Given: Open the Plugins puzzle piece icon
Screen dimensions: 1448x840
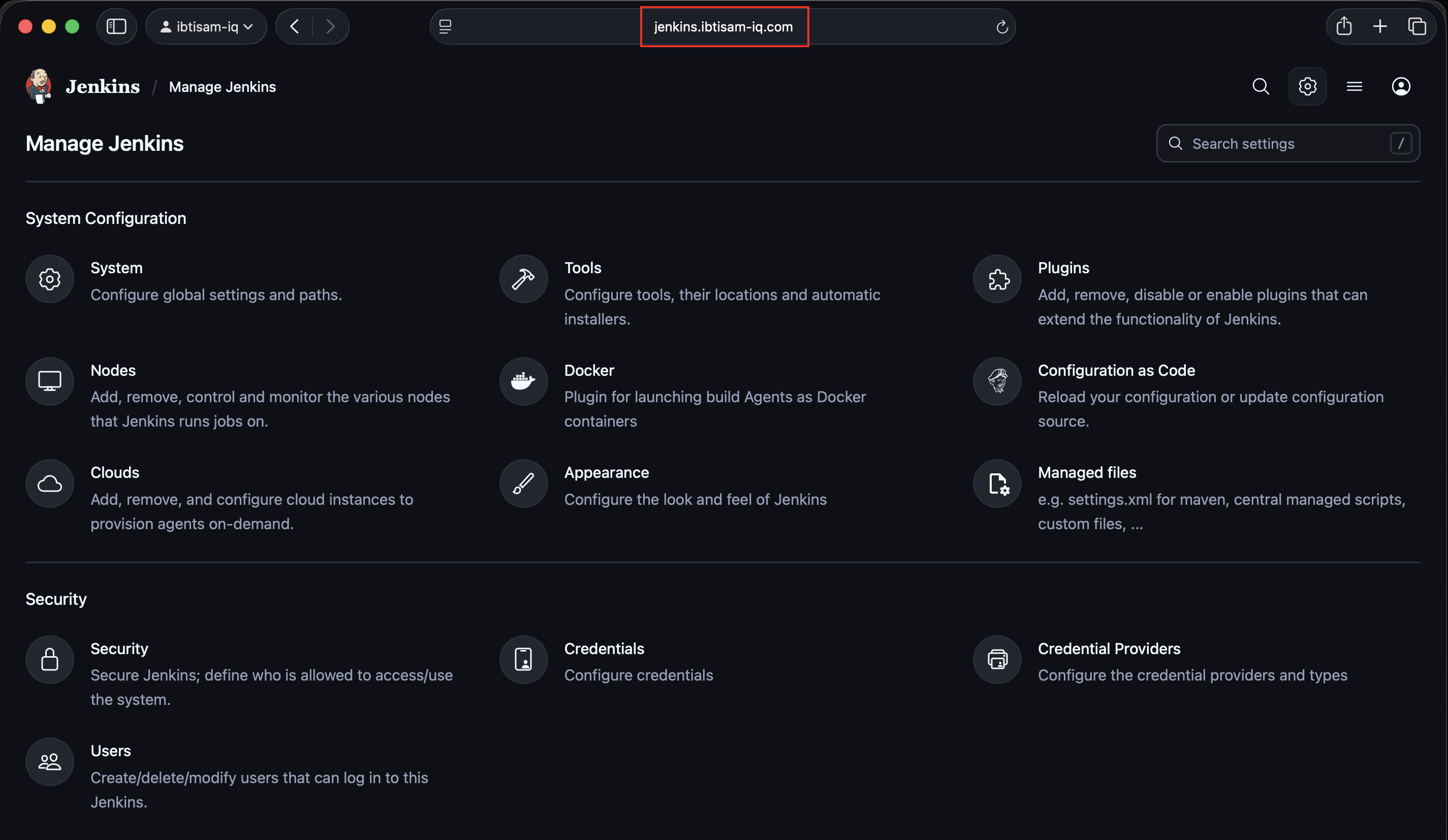Looking at the screenshot, I should (x=997, y=279).
